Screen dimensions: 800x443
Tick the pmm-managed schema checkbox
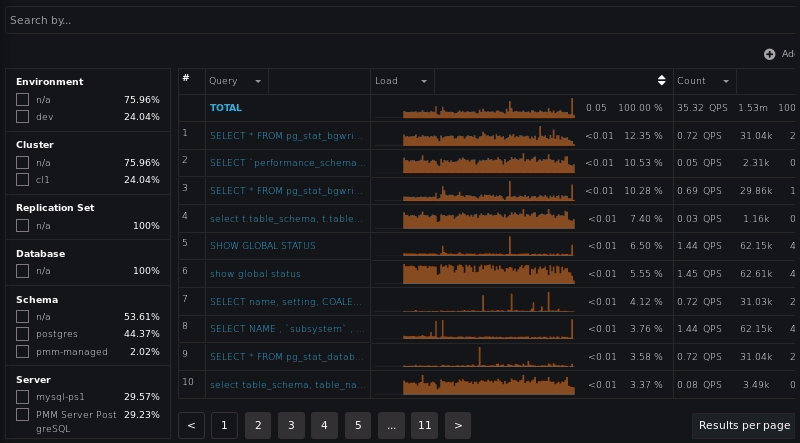click(x=22, y=352)
